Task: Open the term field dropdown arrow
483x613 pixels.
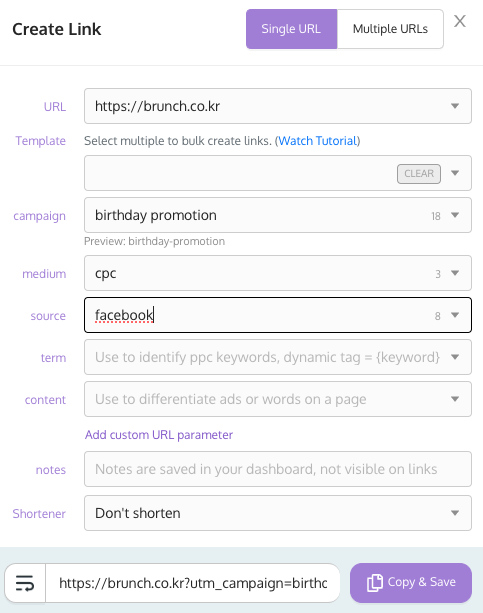Action: (455, 357)
